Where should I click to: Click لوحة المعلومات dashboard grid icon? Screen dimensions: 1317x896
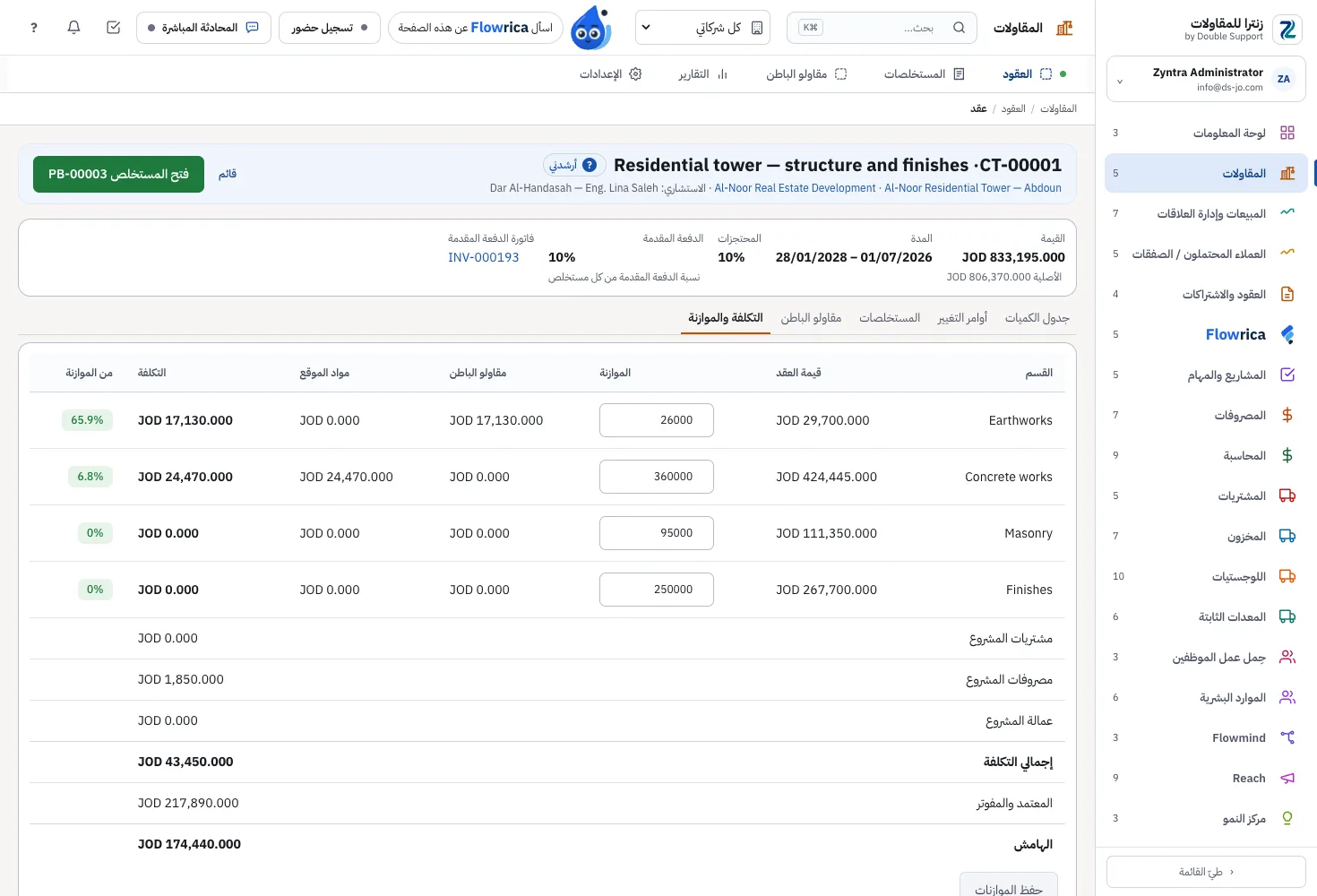tap(1287, 133)
